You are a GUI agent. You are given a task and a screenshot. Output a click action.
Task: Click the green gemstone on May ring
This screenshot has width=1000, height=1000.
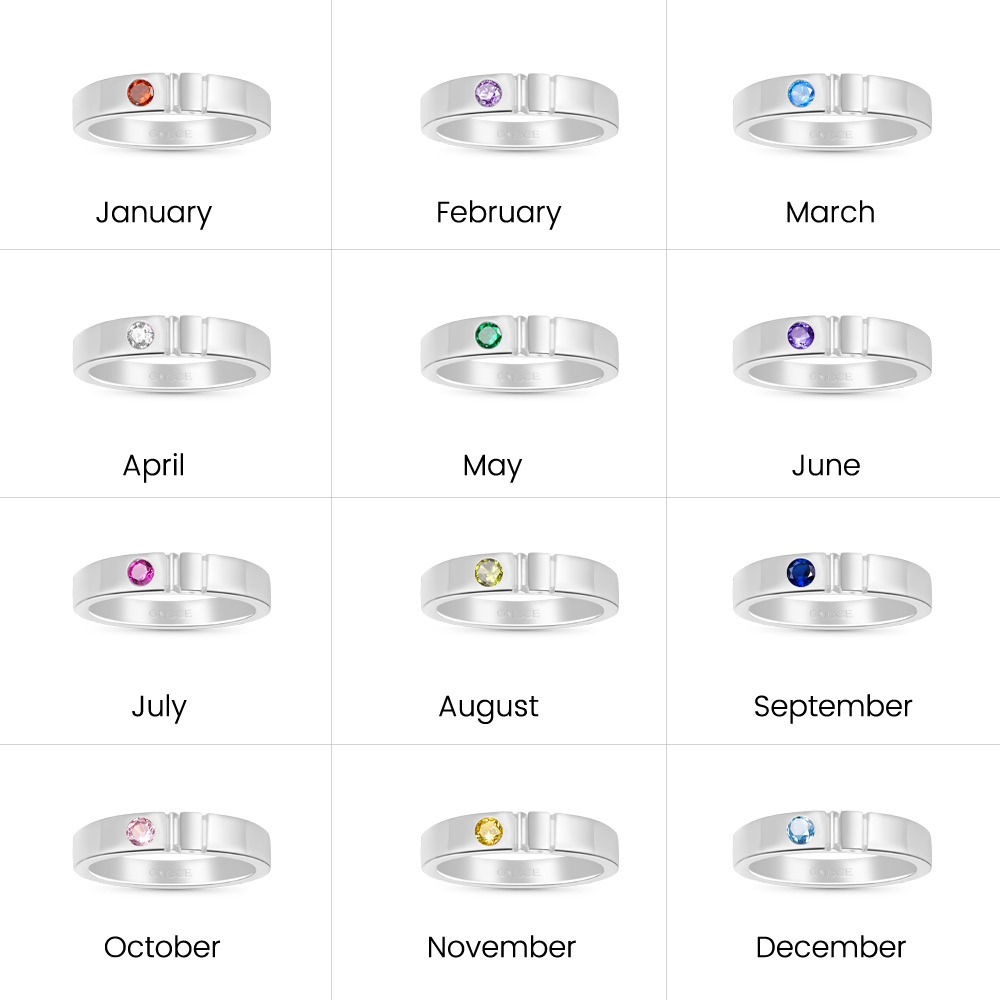pos(488,335)
